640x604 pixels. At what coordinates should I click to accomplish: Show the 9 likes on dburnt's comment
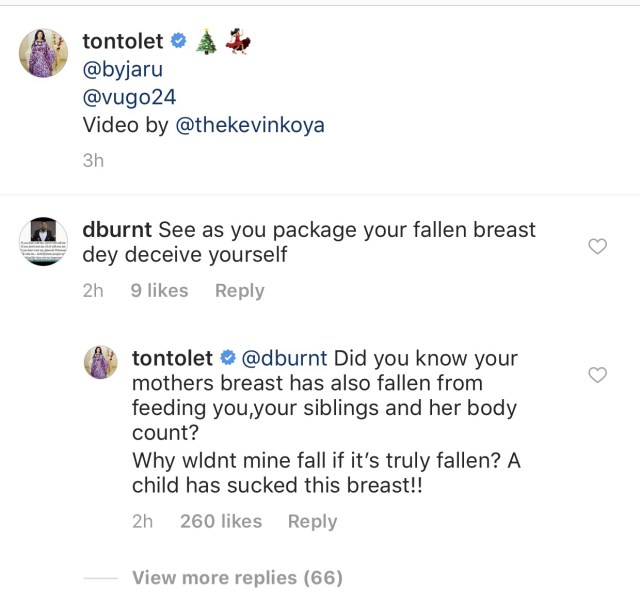(x=159, y=291)
